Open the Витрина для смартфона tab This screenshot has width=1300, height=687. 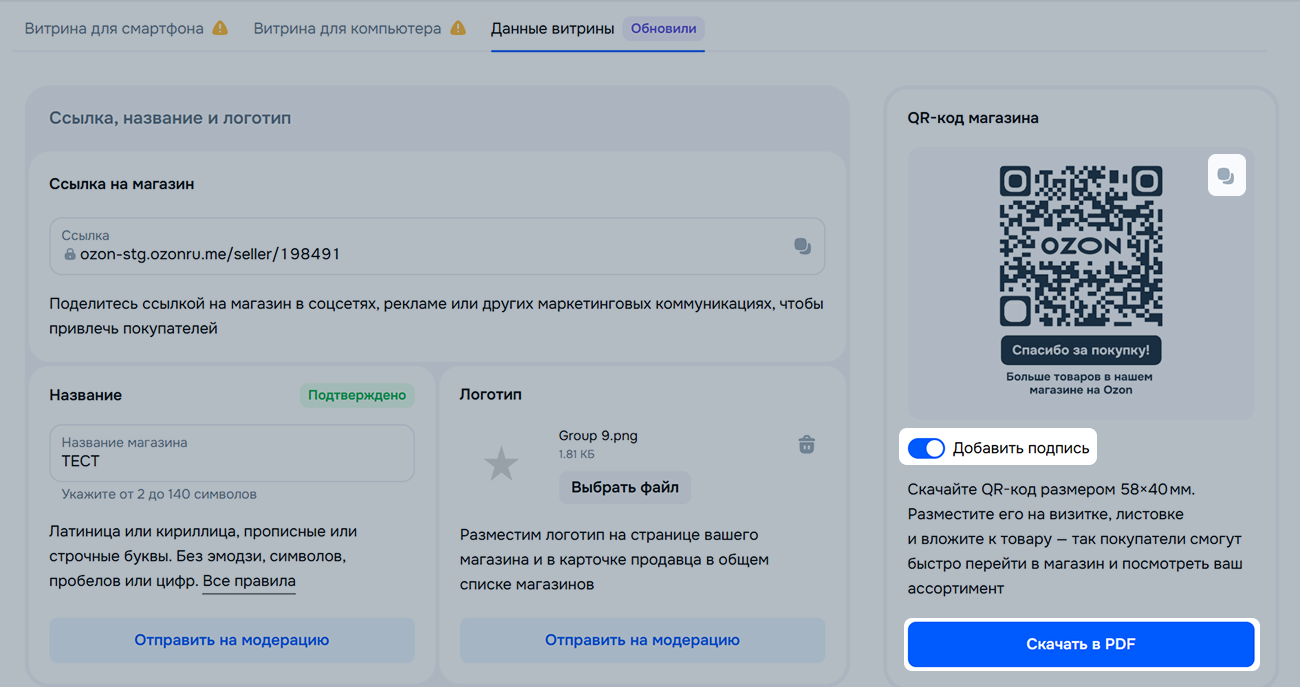(x=114, y=29)
